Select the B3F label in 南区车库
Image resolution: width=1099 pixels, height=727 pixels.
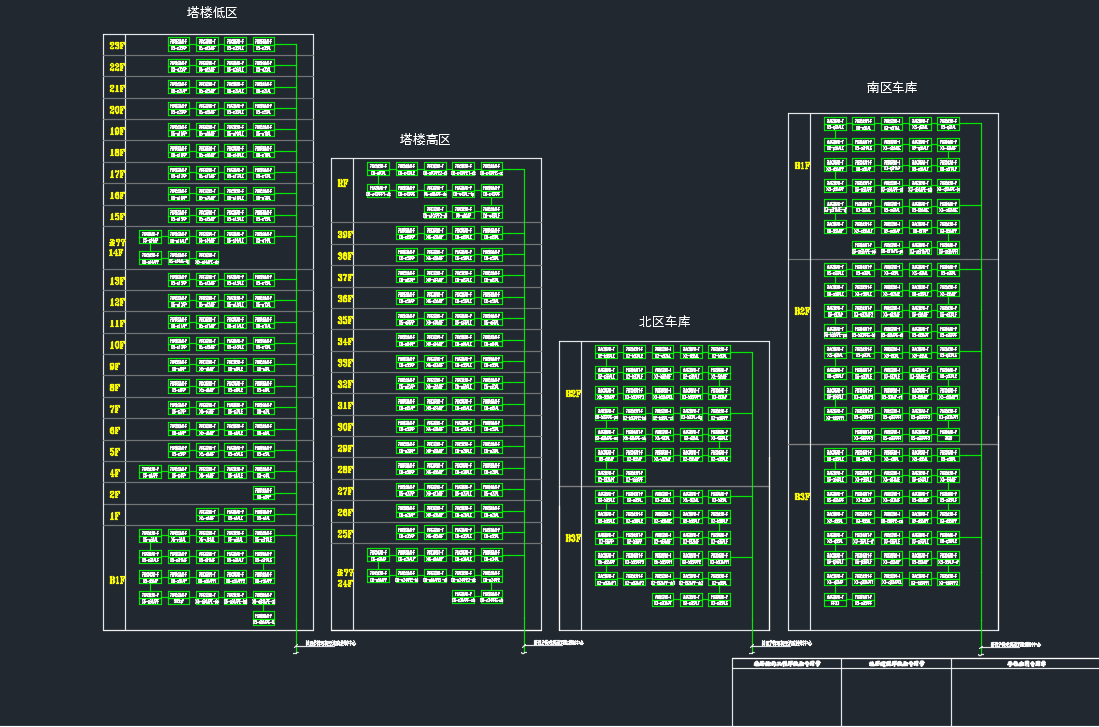tap(802, 497)
